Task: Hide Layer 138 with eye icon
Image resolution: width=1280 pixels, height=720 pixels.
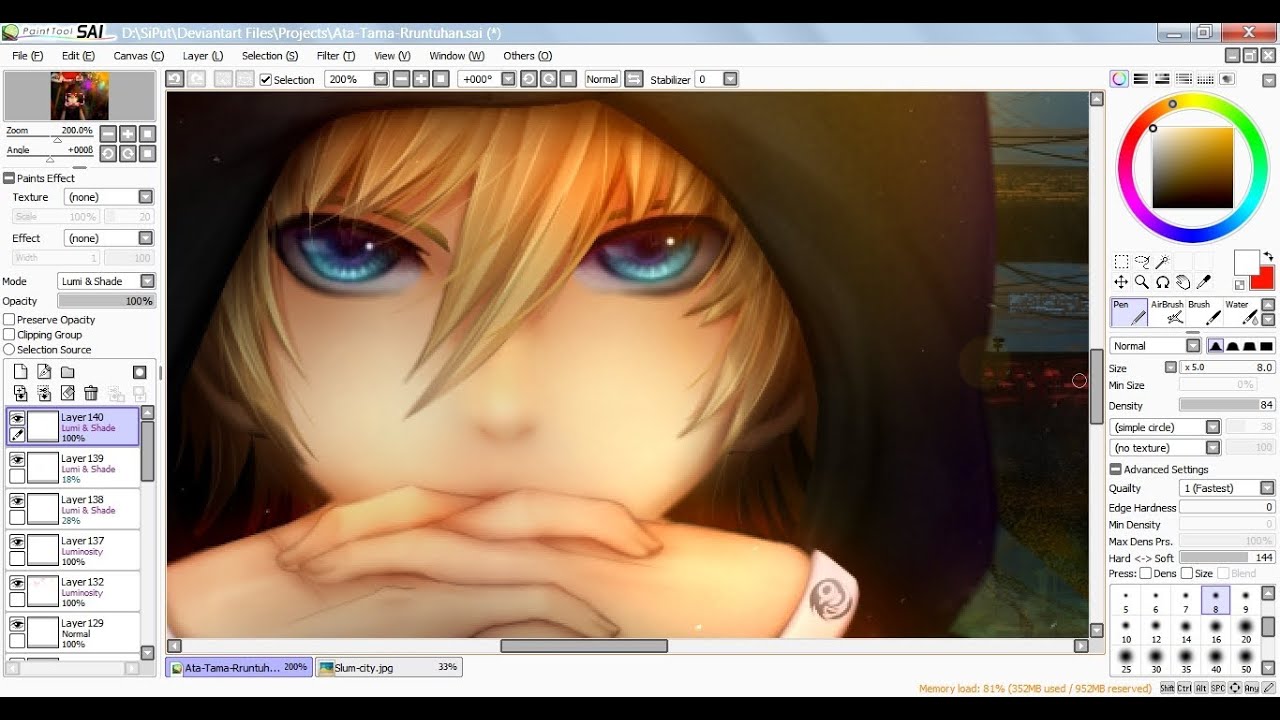Action: (x=17, y=500)
